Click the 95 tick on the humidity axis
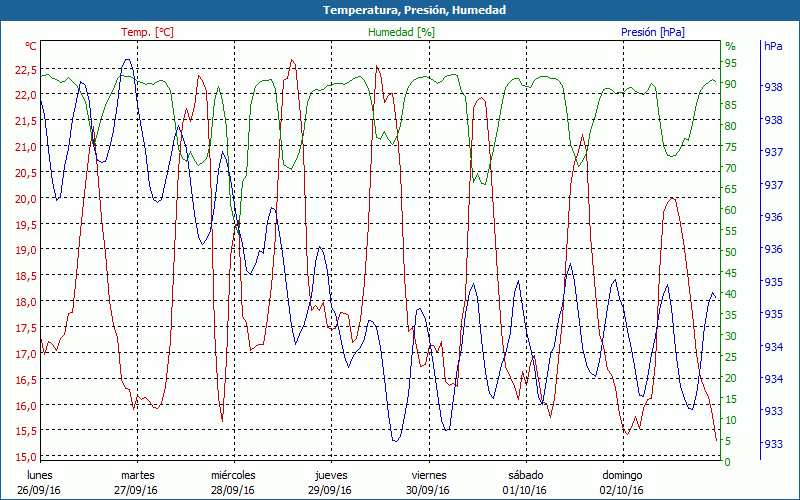 (x=731, y=63)
